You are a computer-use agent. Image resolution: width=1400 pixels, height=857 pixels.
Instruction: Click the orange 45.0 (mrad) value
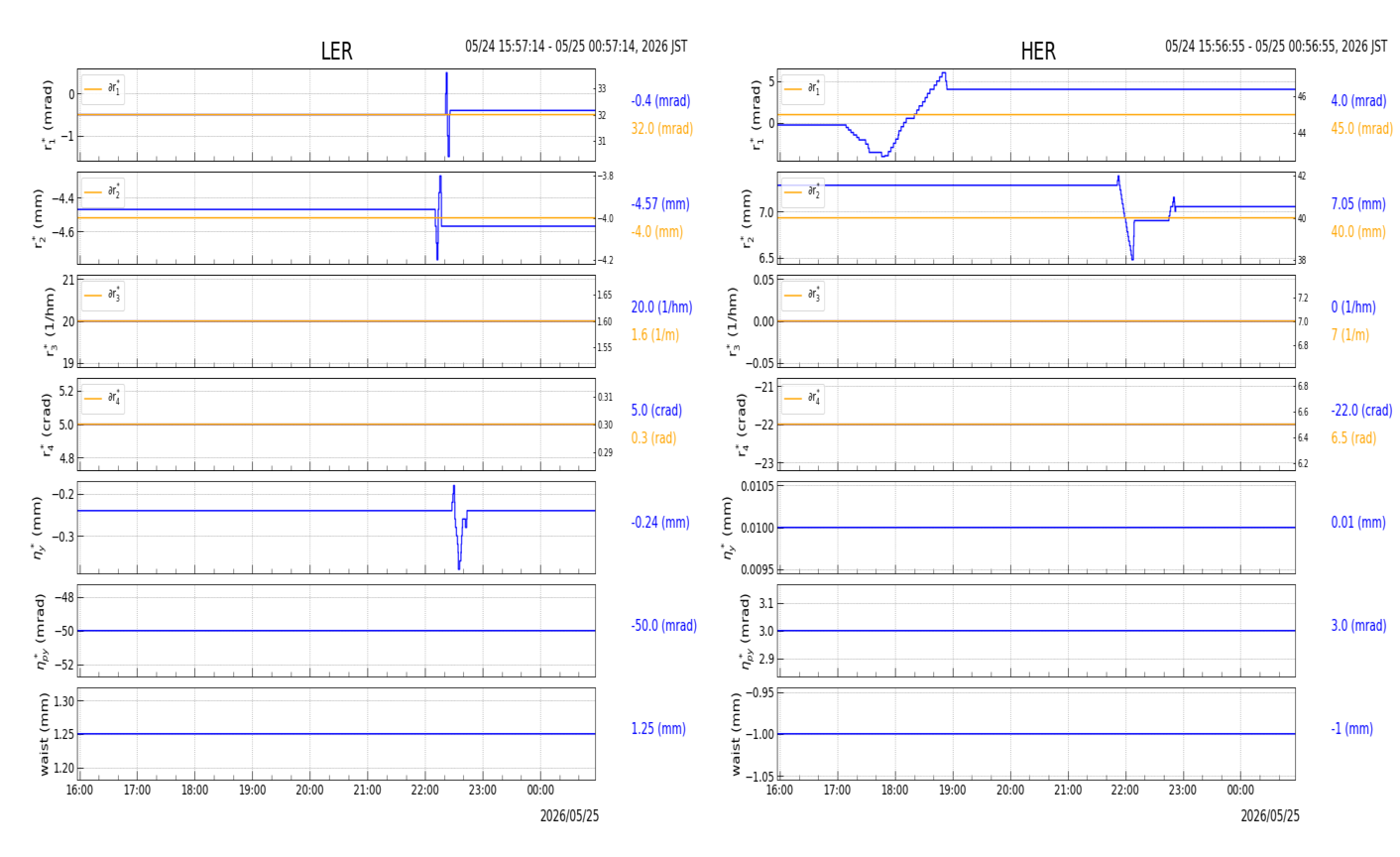tap(1361, 128)
